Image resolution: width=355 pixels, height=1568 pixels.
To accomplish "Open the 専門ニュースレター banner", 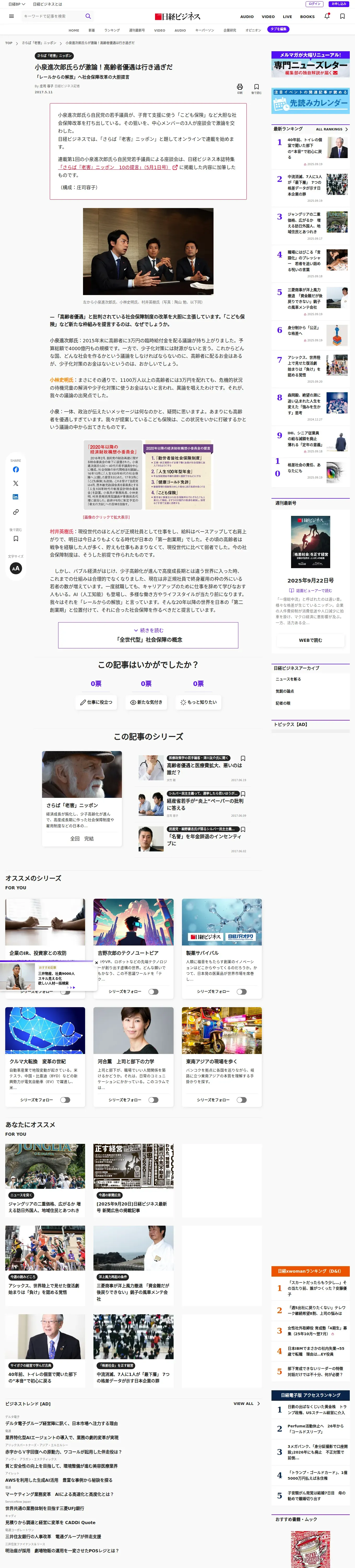I will 311,64.
